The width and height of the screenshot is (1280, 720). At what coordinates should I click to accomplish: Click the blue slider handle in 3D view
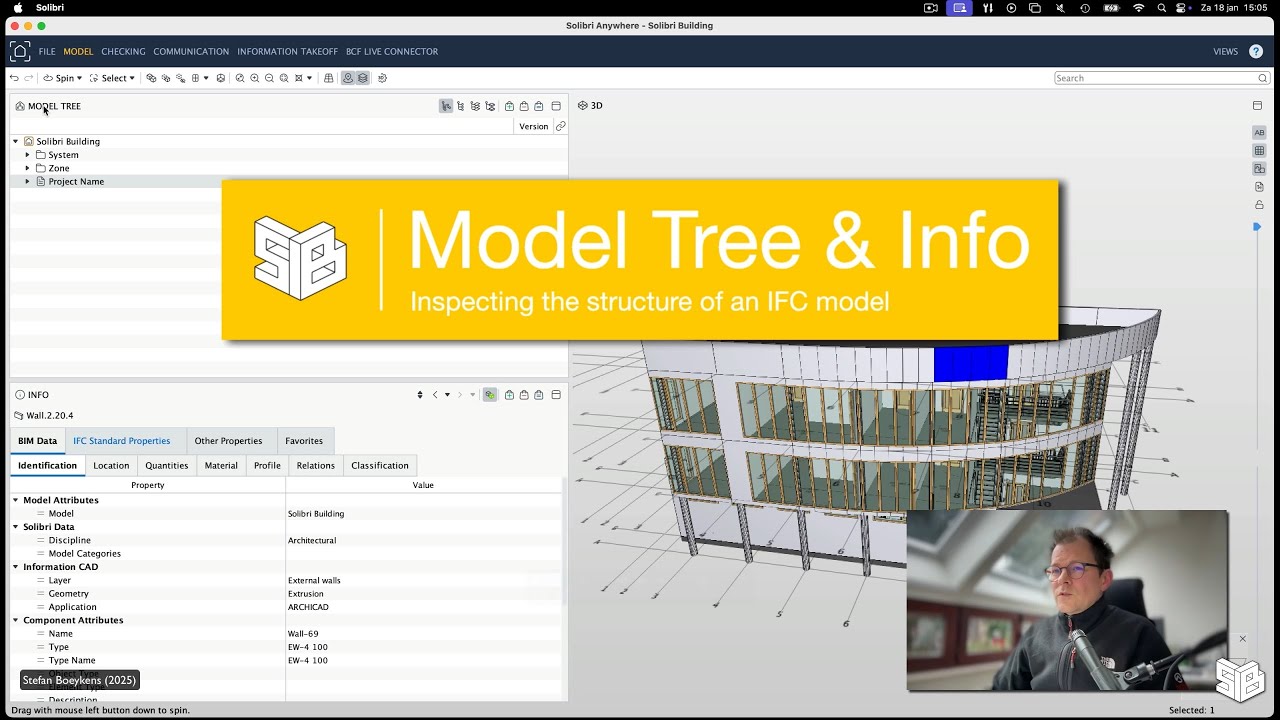click(1257, 227)
